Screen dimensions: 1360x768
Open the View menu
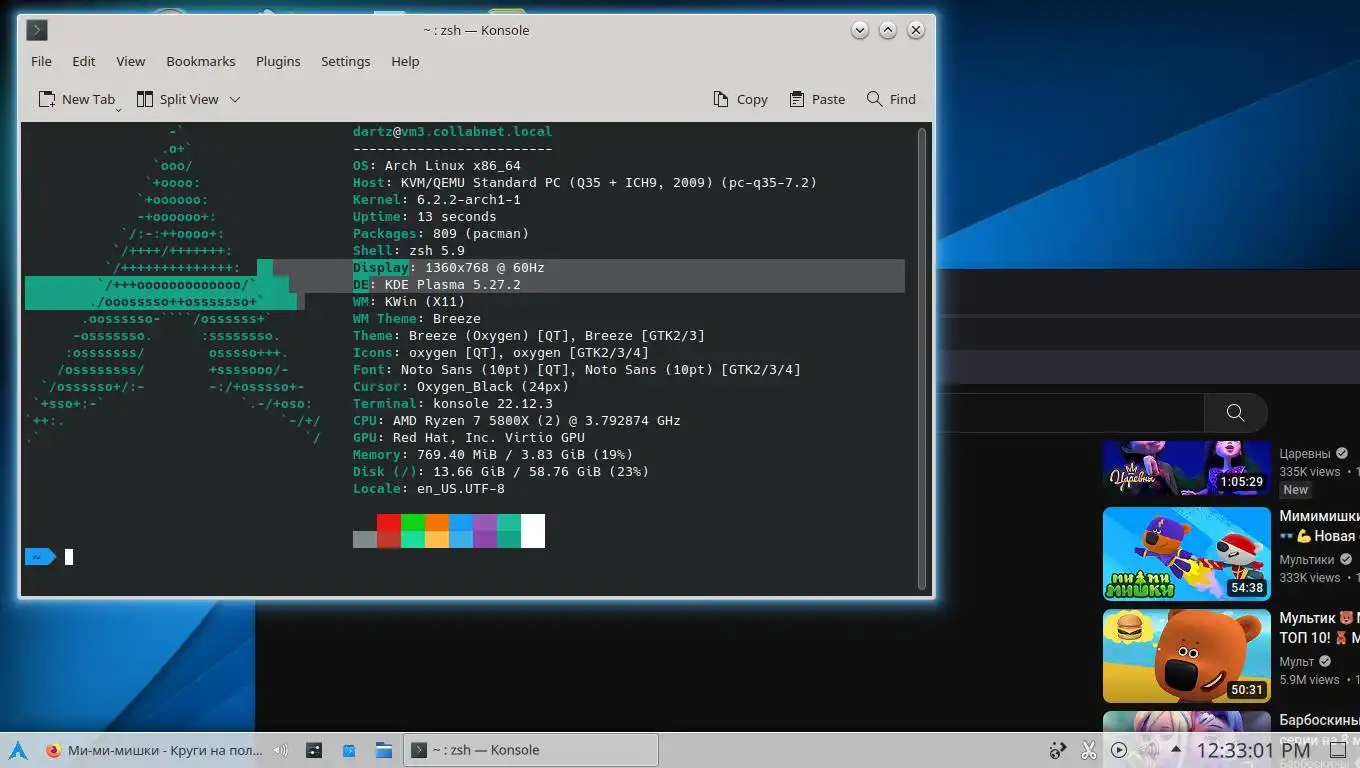(131, 61)
